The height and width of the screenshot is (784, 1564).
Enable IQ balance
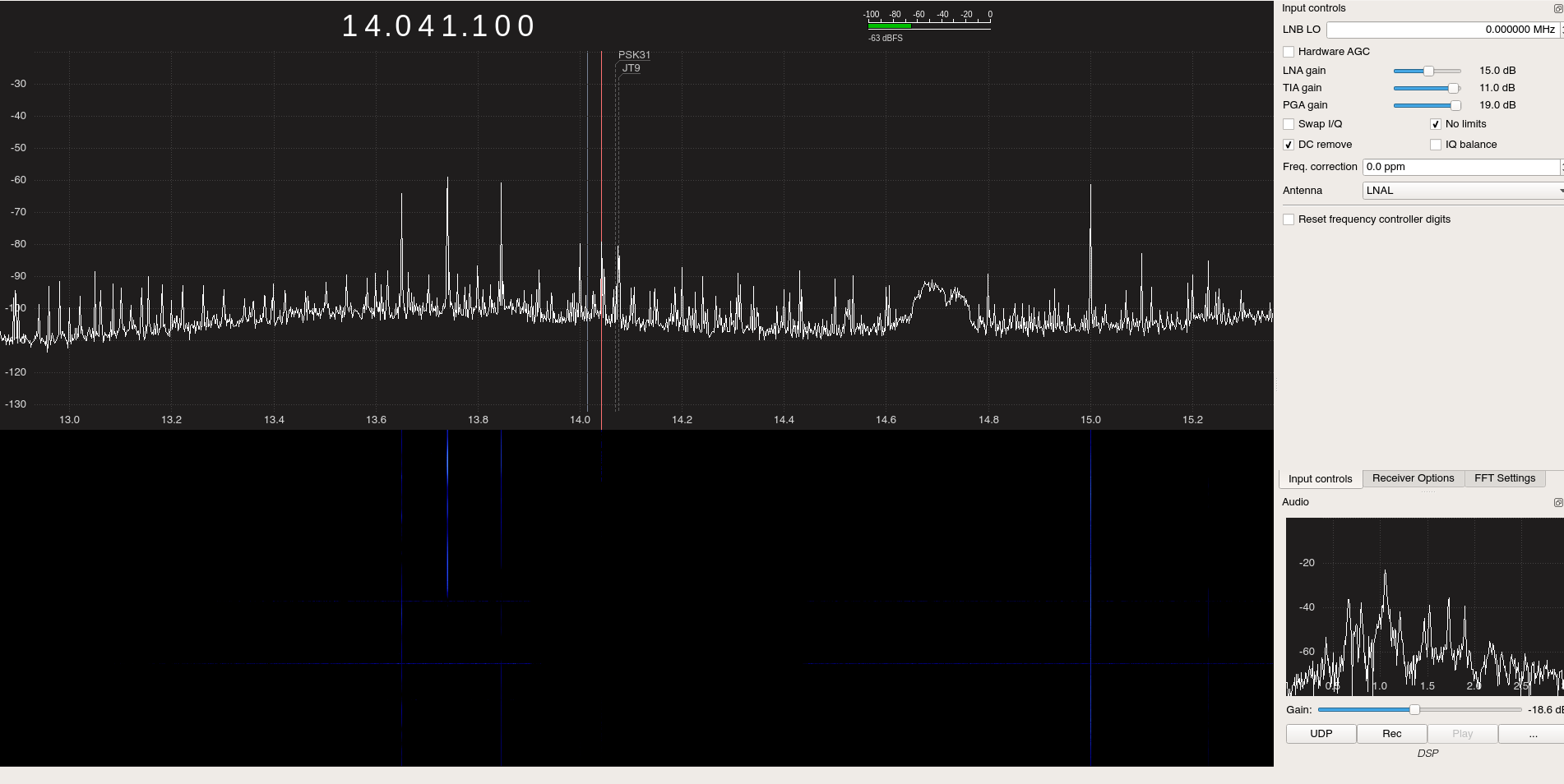(x=1436, y=145)
